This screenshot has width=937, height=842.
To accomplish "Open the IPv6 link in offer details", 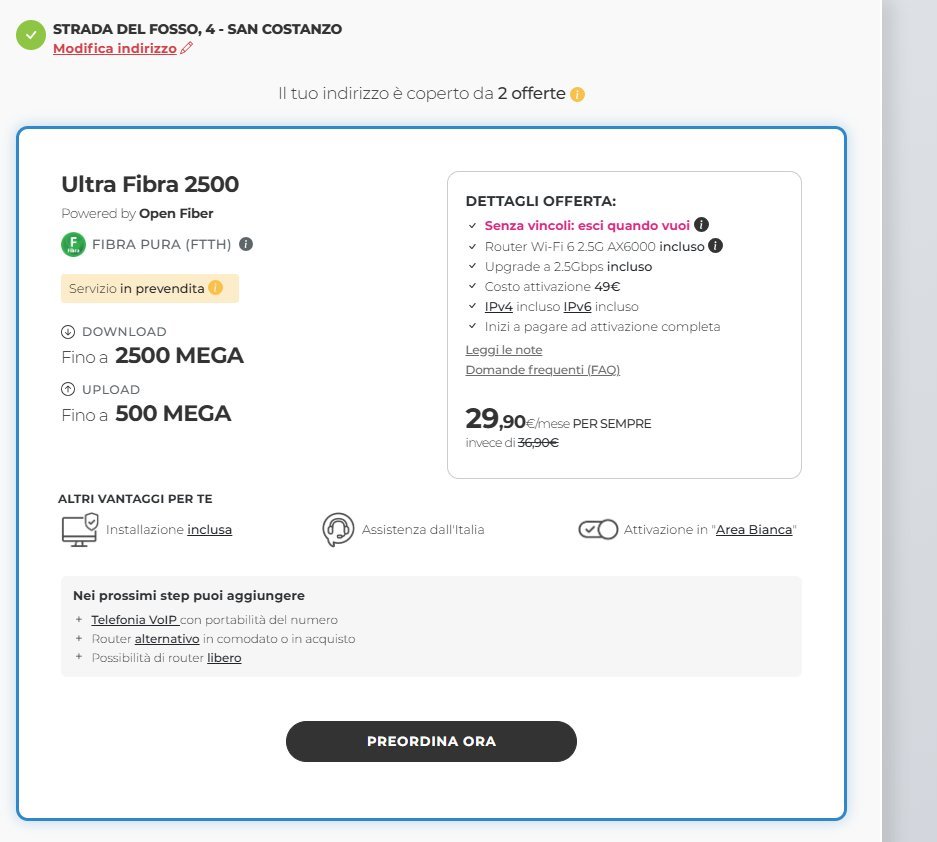I will (x=578, y=307).
